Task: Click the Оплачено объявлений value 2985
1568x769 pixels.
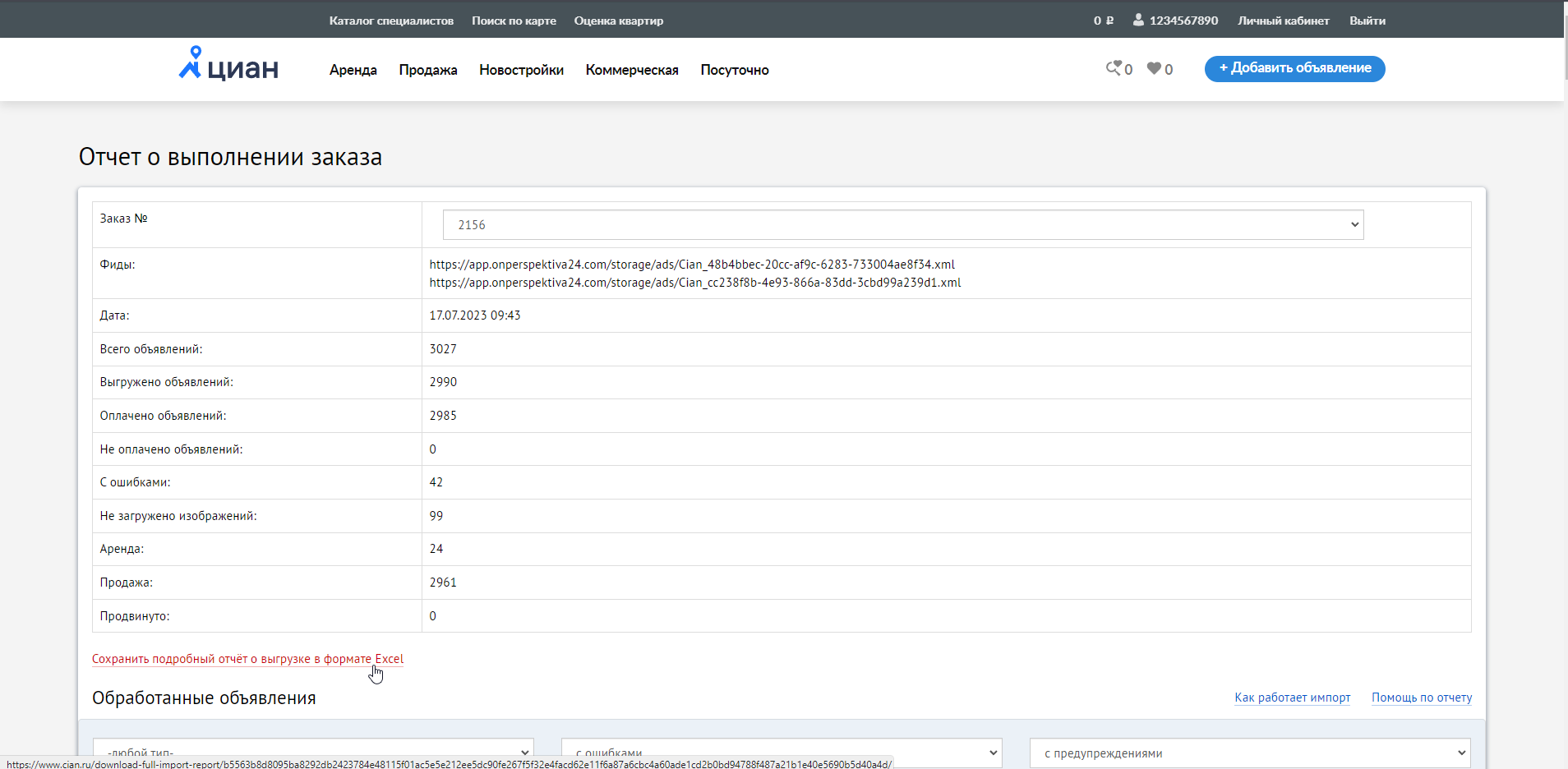Action: 443,416
